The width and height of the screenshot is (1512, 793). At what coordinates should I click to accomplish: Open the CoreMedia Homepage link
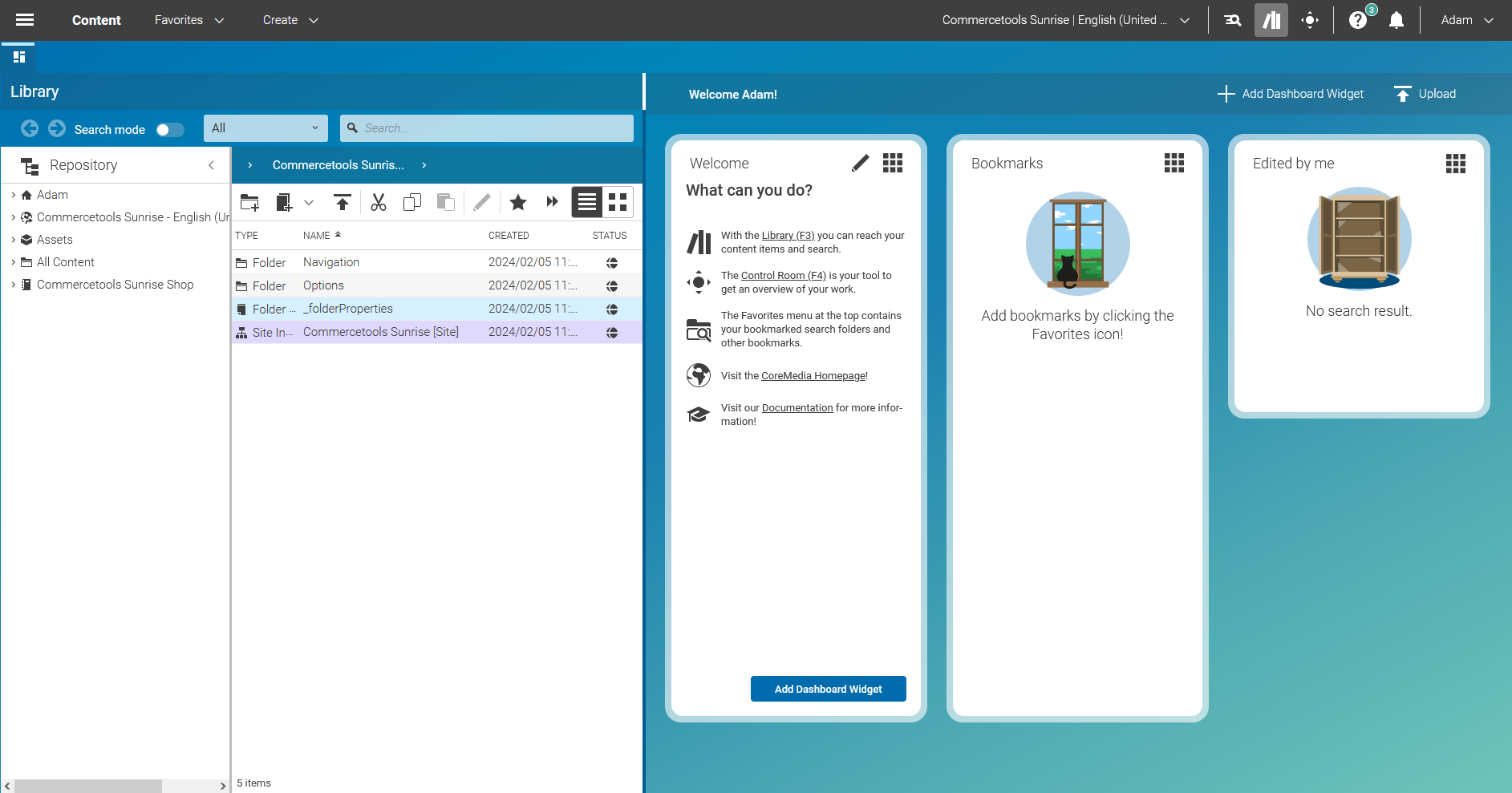[813, 376]
